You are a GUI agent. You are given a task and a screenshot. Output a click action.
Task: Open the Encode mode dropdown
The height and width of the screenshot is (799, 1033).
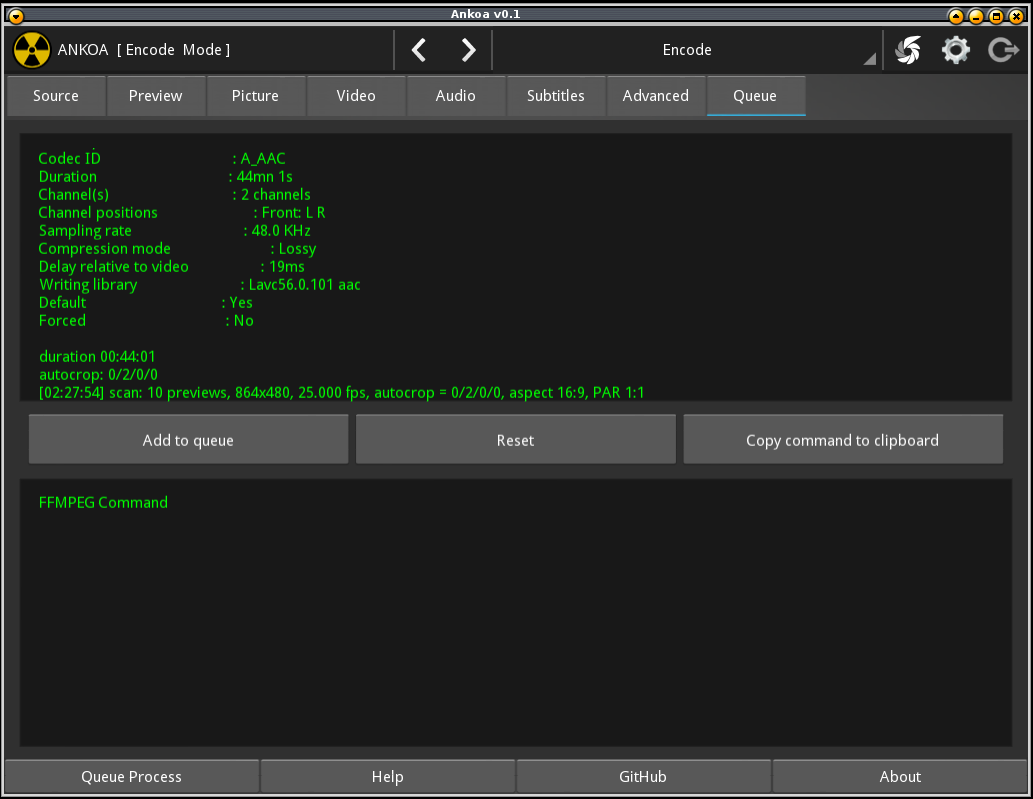pyautogui.click(x=687, y=50)
